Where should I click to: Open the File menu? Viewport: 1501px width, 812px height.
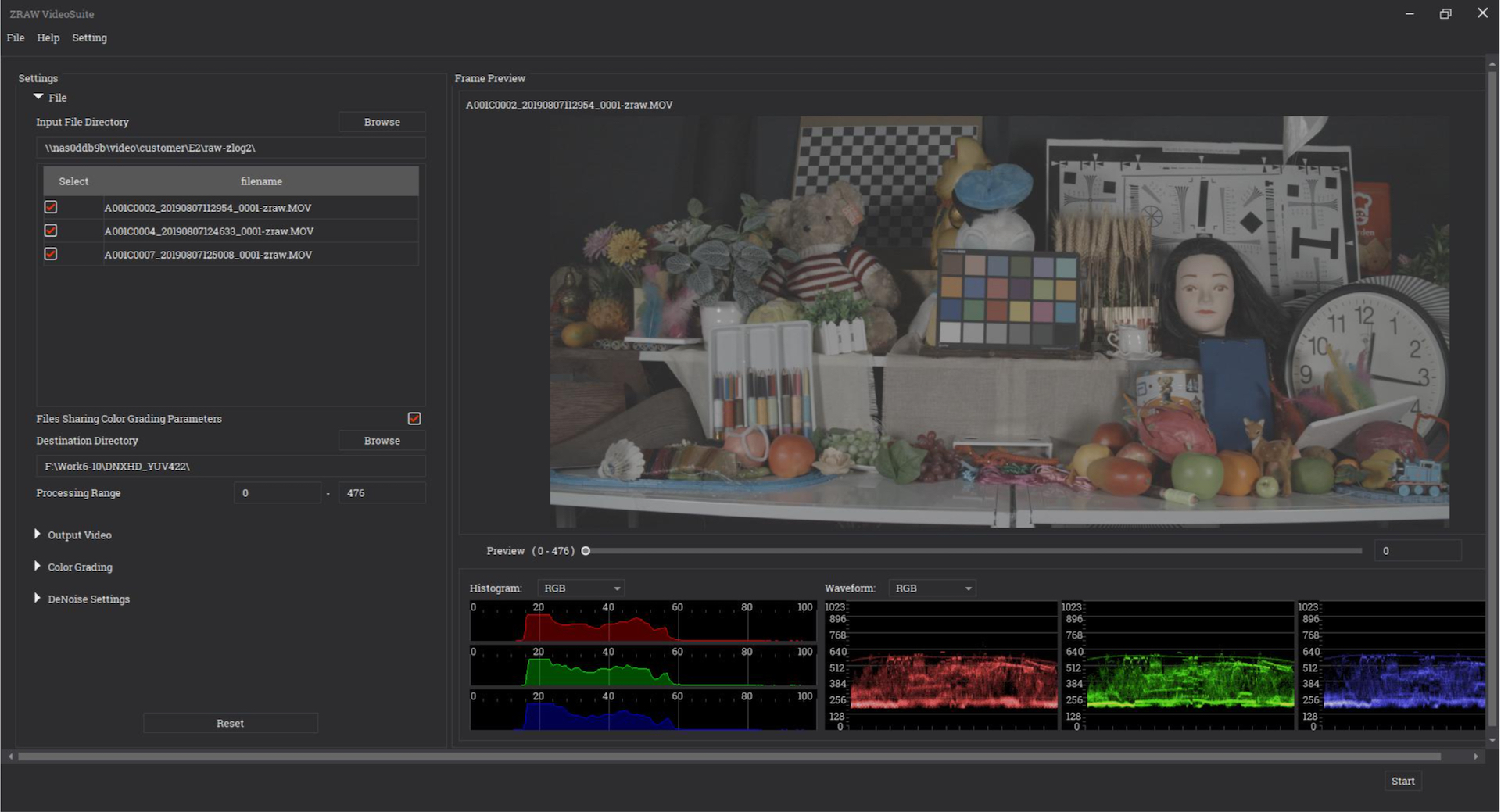16,38
